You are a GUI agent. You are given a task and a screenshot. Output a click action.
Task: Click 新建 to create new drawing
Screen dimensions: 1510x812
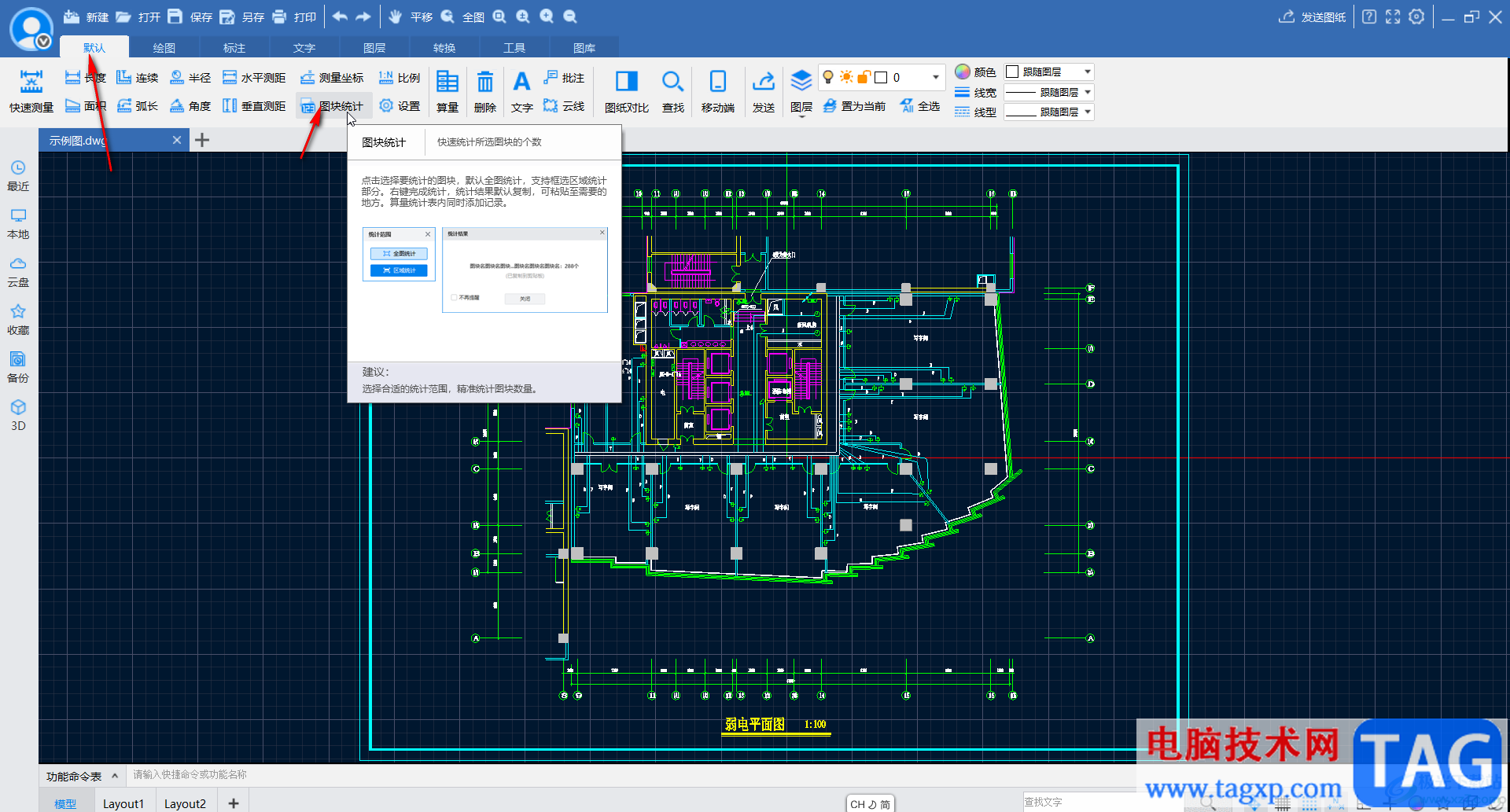click(86, 17)
